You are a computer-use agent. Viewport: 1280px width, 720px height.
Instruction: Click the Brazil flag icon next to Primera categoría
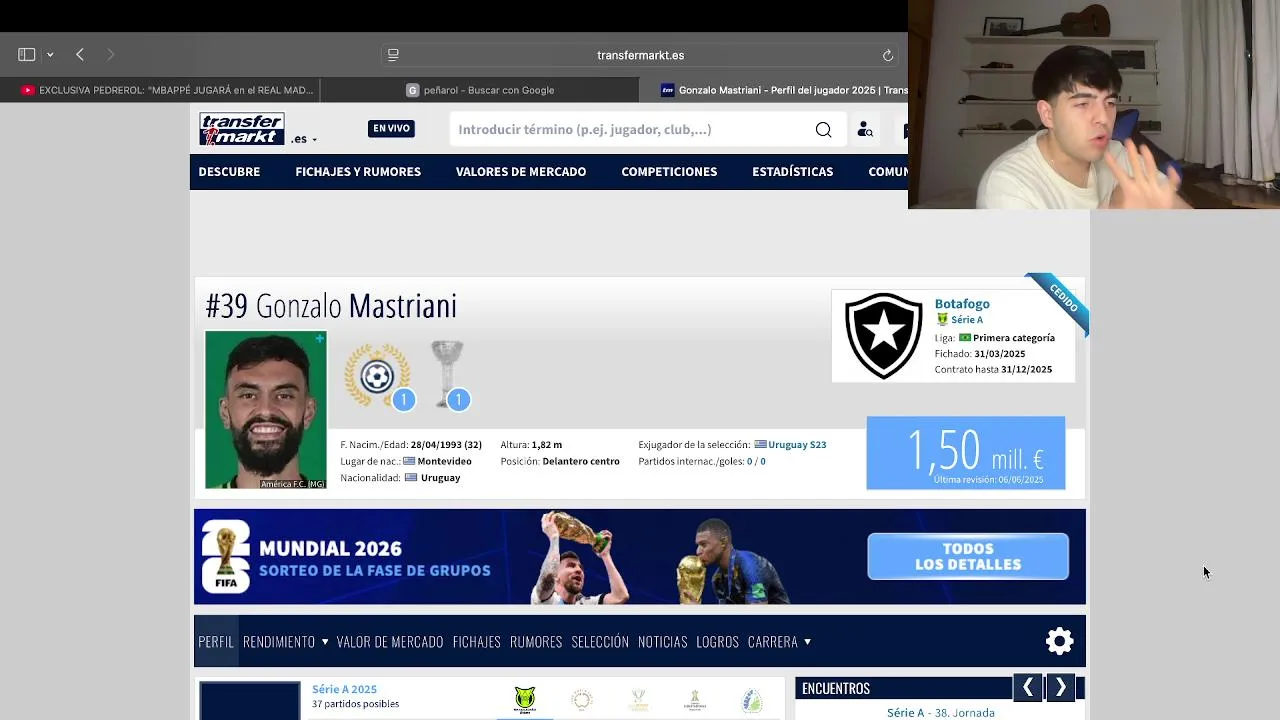[x=965, y=338]
